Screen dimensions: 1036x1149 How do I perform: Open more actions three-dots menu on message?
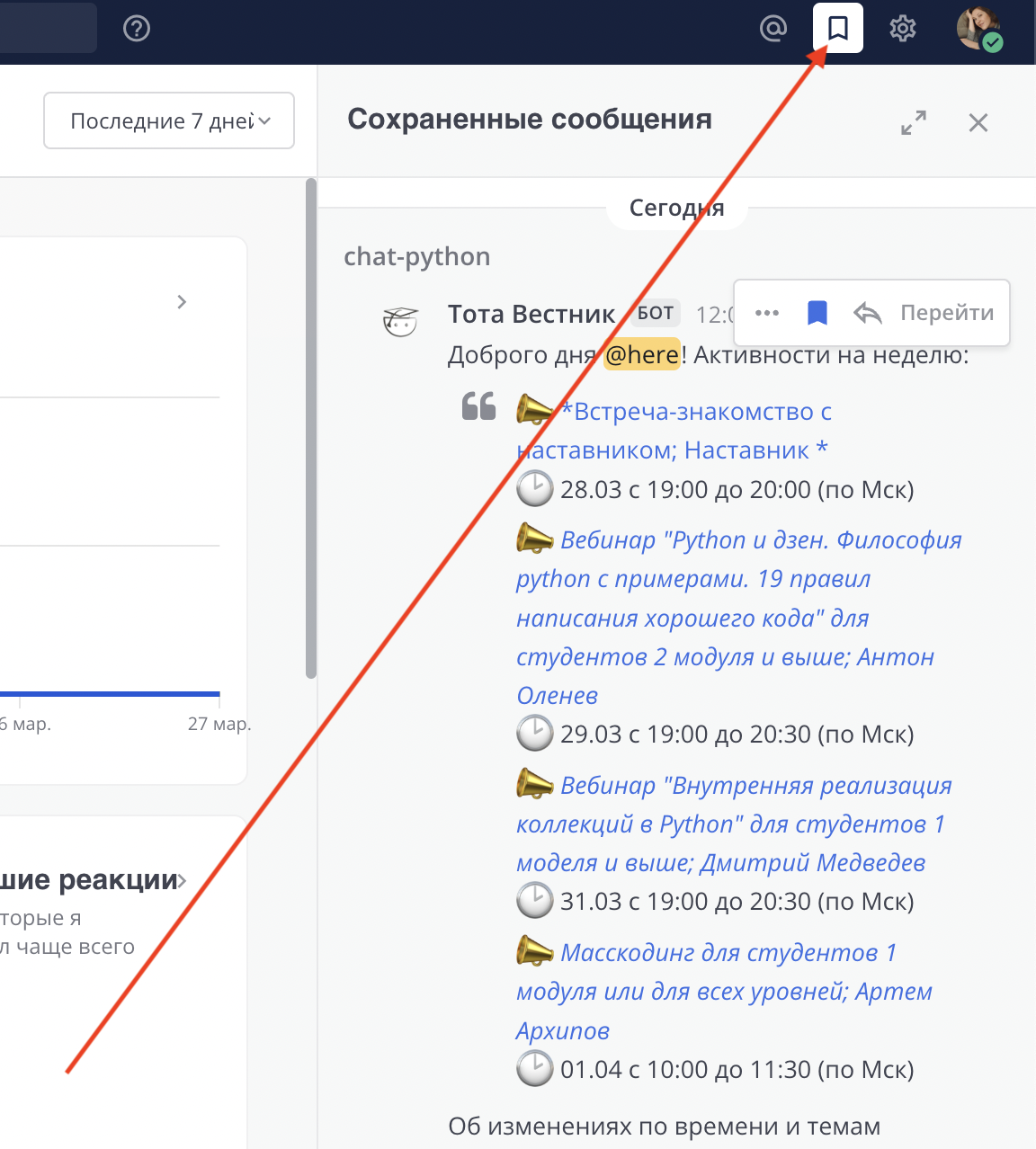(767, 313)
